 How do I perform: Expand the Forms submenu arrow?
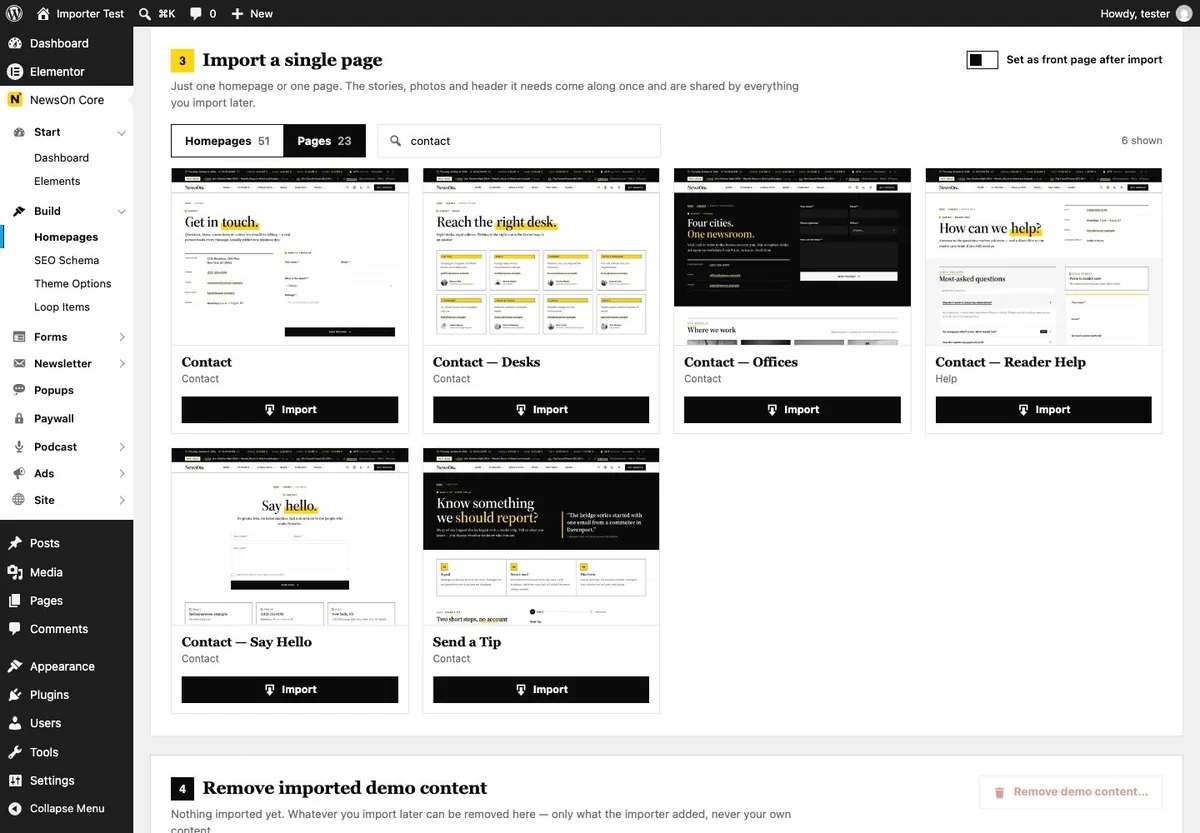(122, 337)
